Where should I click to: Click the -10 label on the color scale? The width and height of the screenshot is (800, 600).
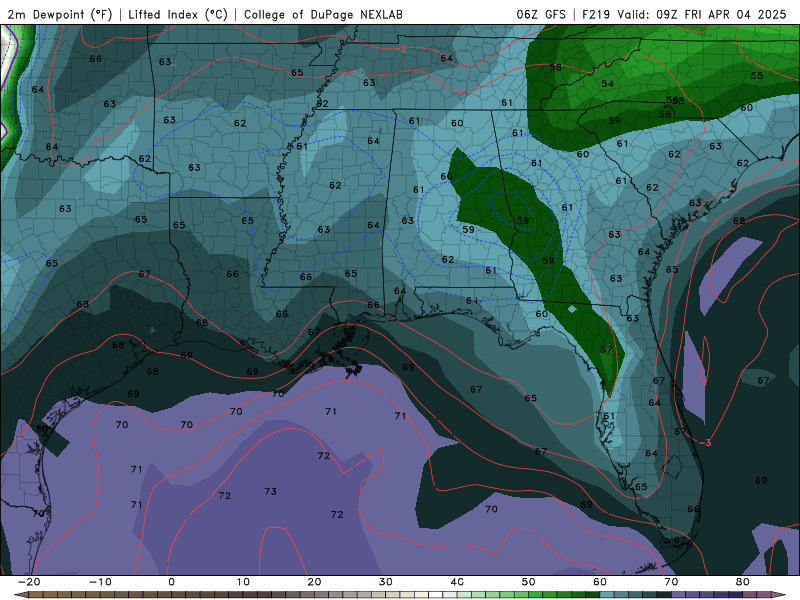(x=100, y=582)
